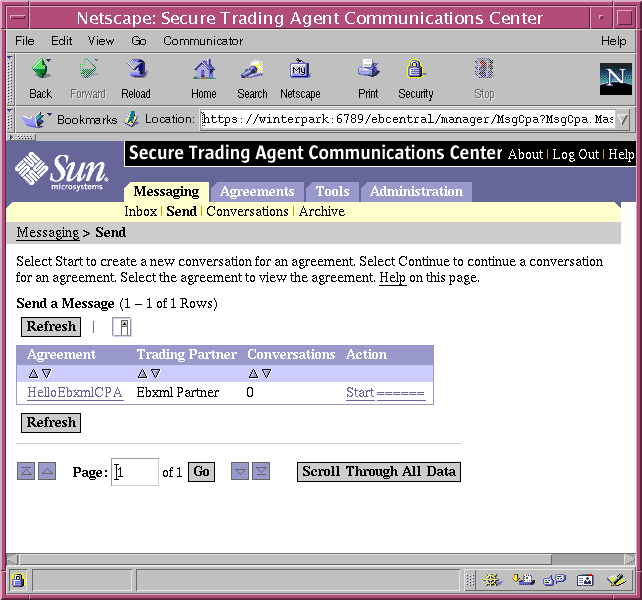Click Scroll Through All Data button

[x=379, y=472]
